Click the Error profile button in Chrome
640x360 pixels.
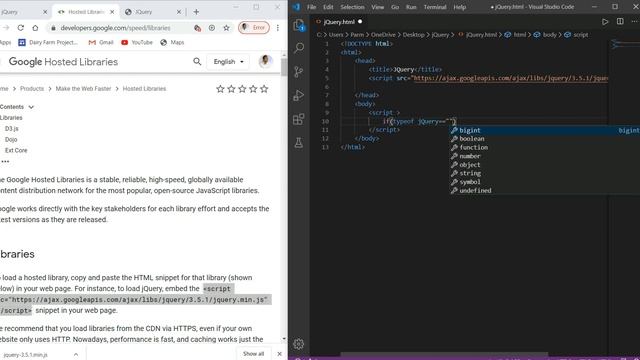coord(254,28)
